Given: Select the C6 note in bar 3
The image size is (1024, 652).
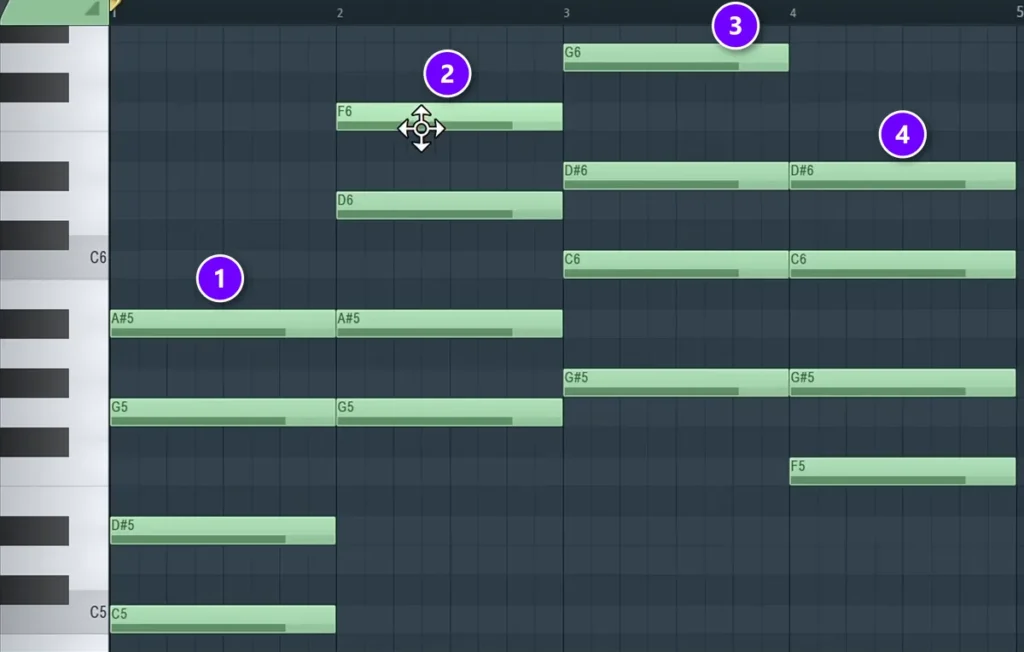Looking at the screenshot, I should point(676,265).
